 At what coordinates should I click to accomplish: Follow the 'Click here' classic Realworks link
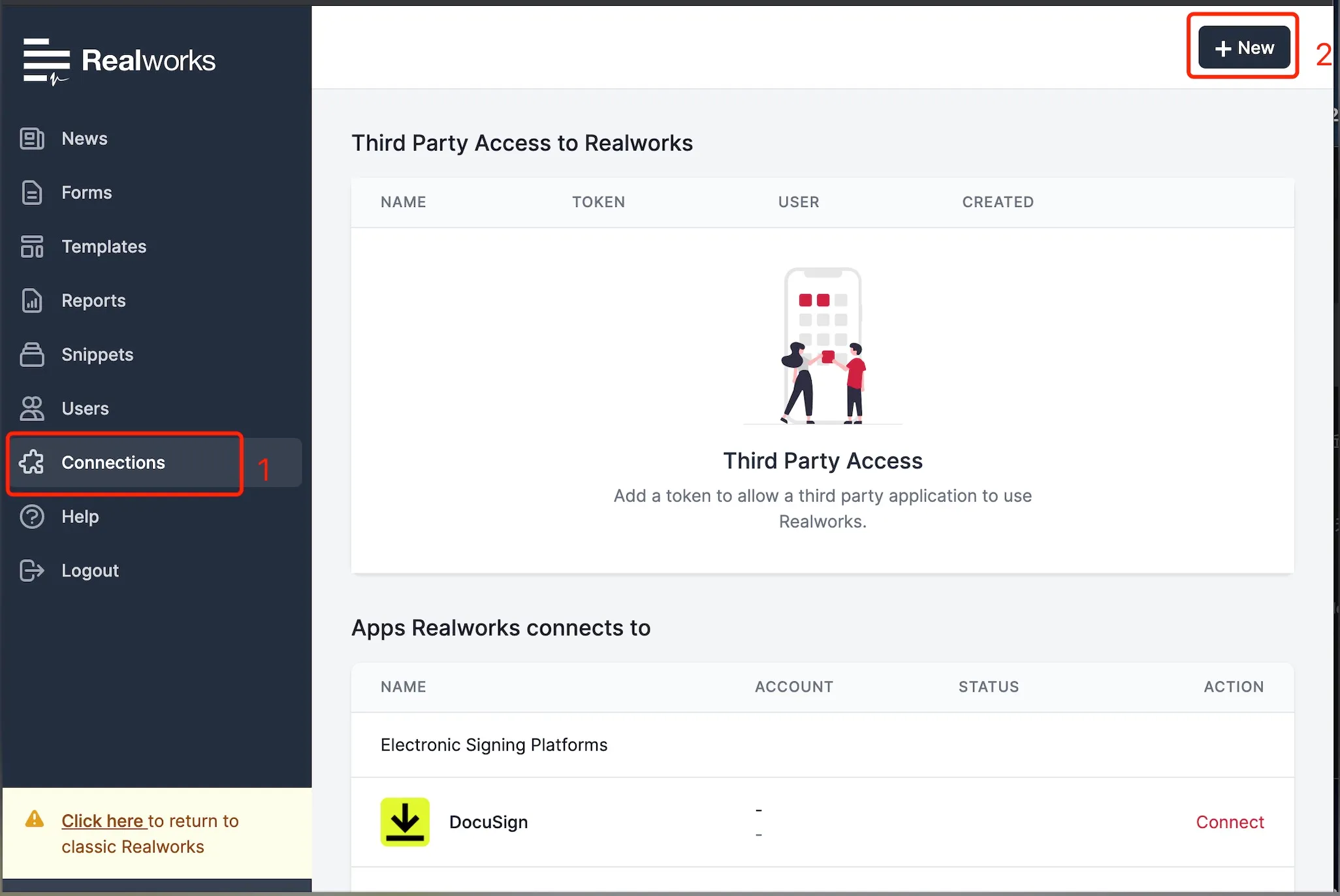coord(103,821)
